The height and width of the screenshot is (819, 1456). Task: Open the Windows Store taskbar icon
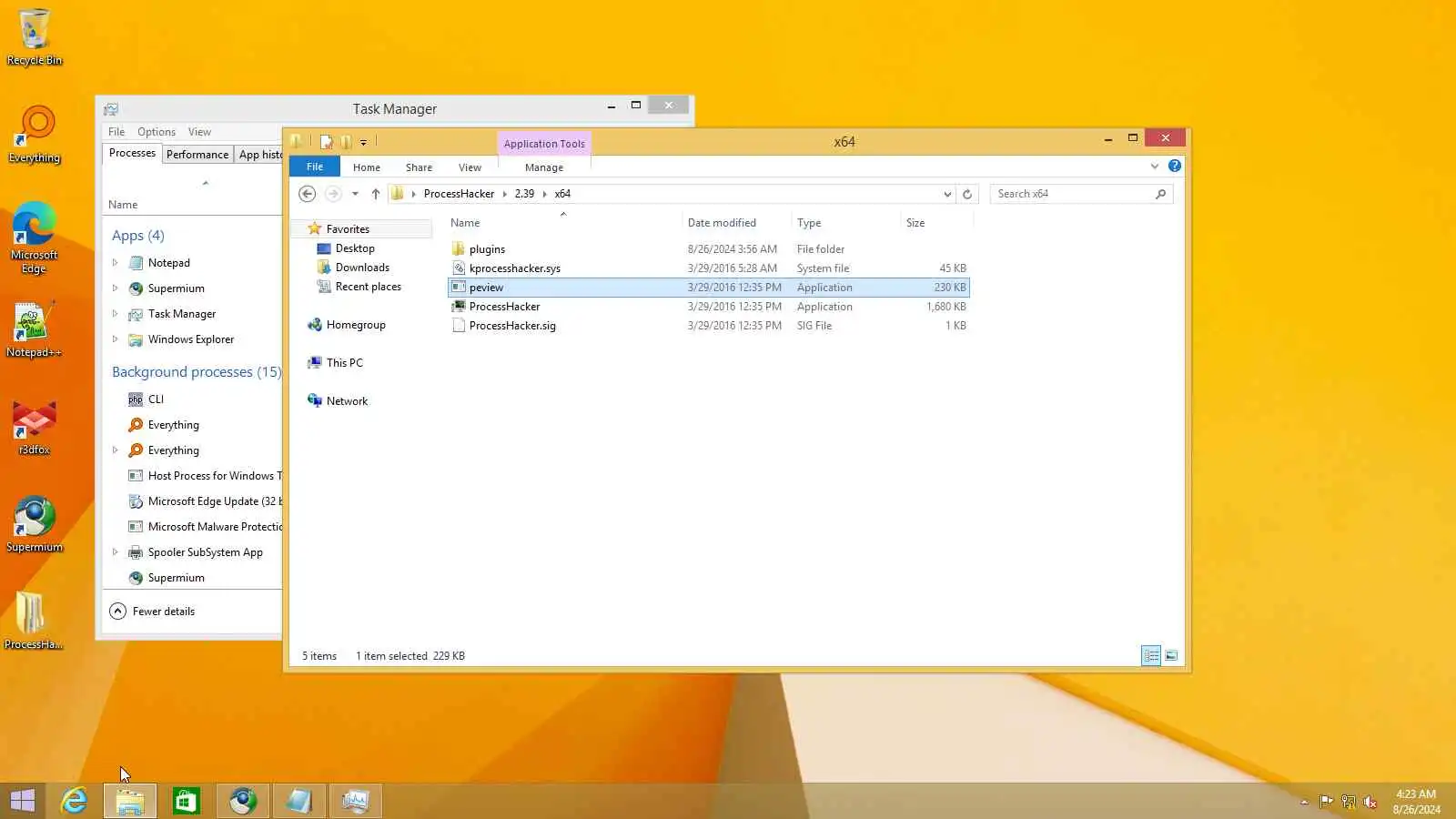[x=187, y=801]
